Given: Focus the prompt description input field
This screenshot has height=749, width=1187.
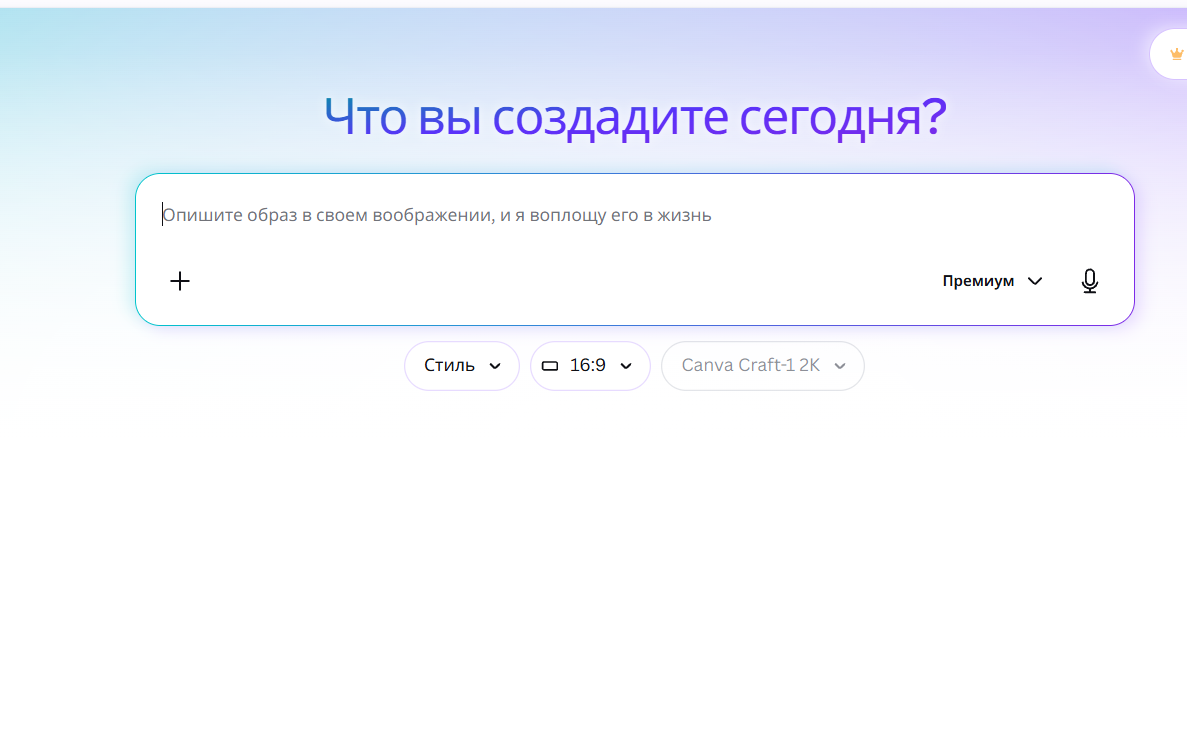Looking at the screenshot, I should pos(634,215).
